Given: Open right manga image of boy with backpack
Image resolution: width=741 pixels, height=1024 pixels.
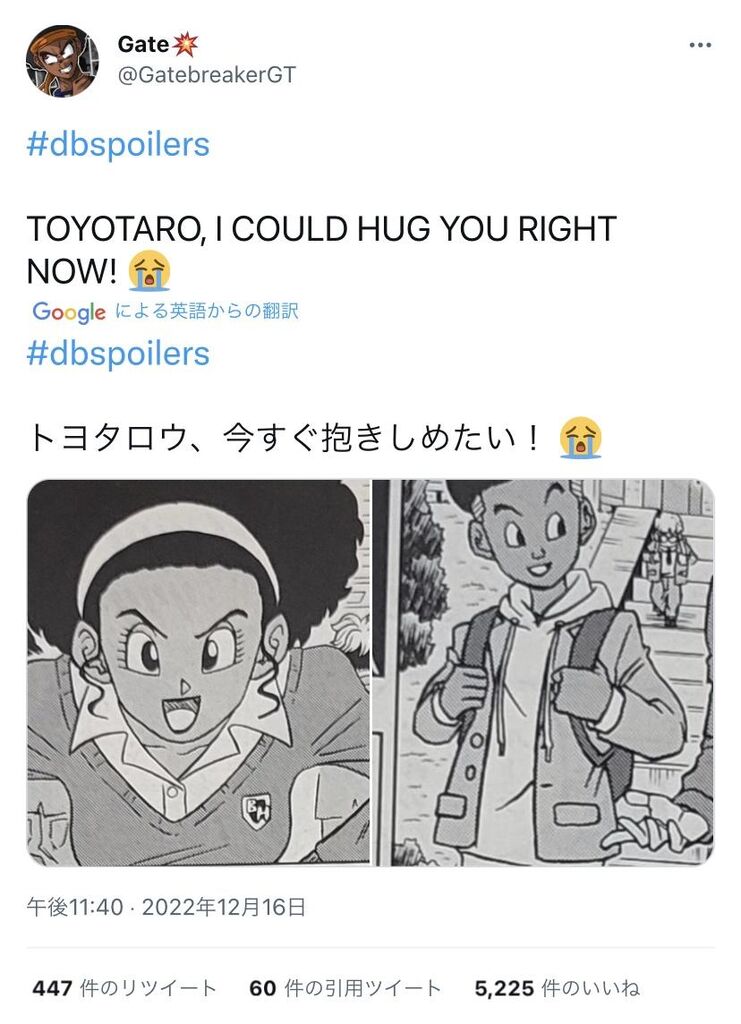Looking at the screenshot, I should coord(543,673).
